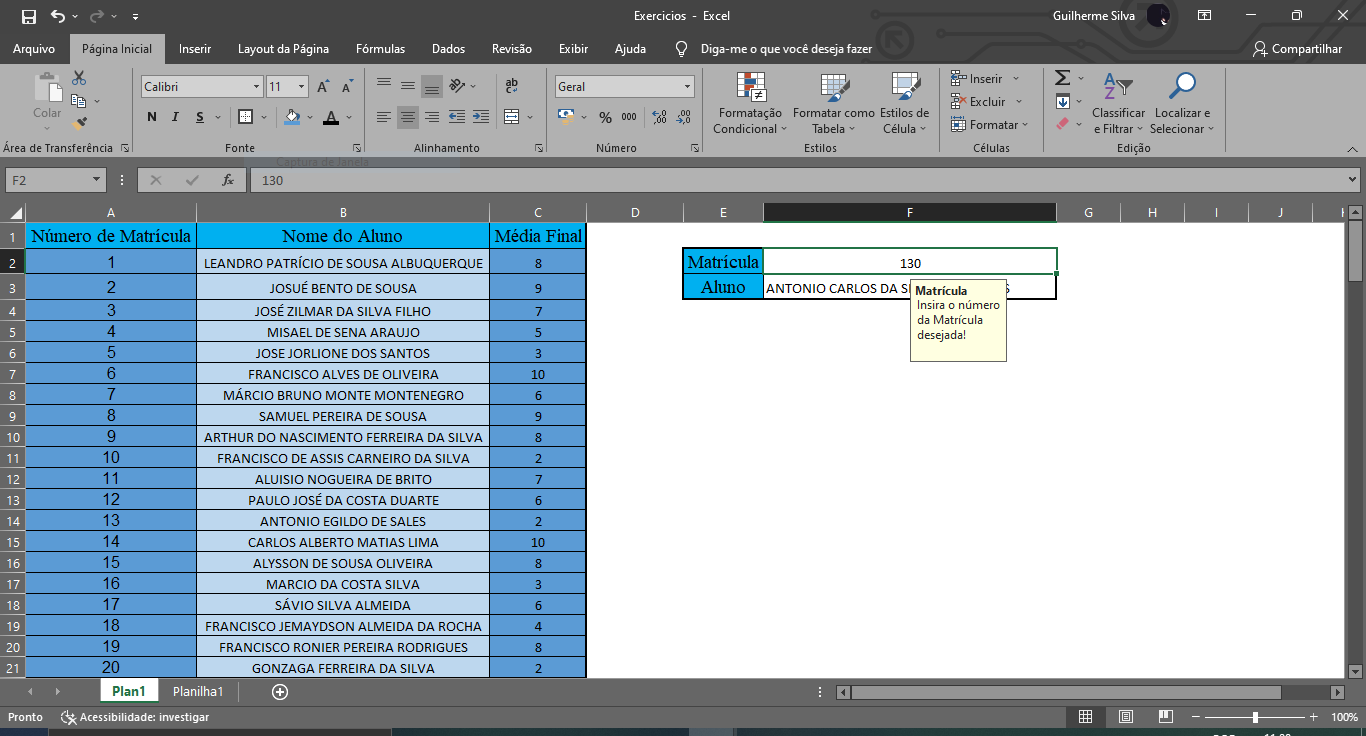Switch to the Dados tab
This screenshot has height=736, width=1366.
click(449, 48)
